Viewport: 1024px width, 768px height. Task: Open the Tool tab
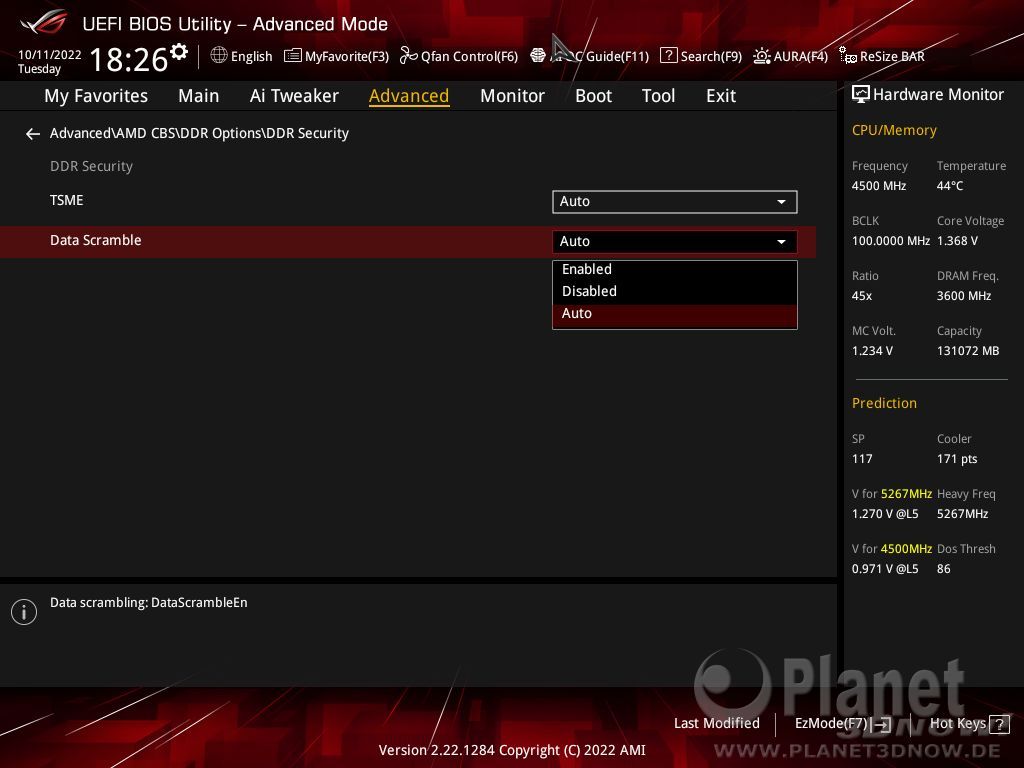pyautogui.click(x=658, y=96)
